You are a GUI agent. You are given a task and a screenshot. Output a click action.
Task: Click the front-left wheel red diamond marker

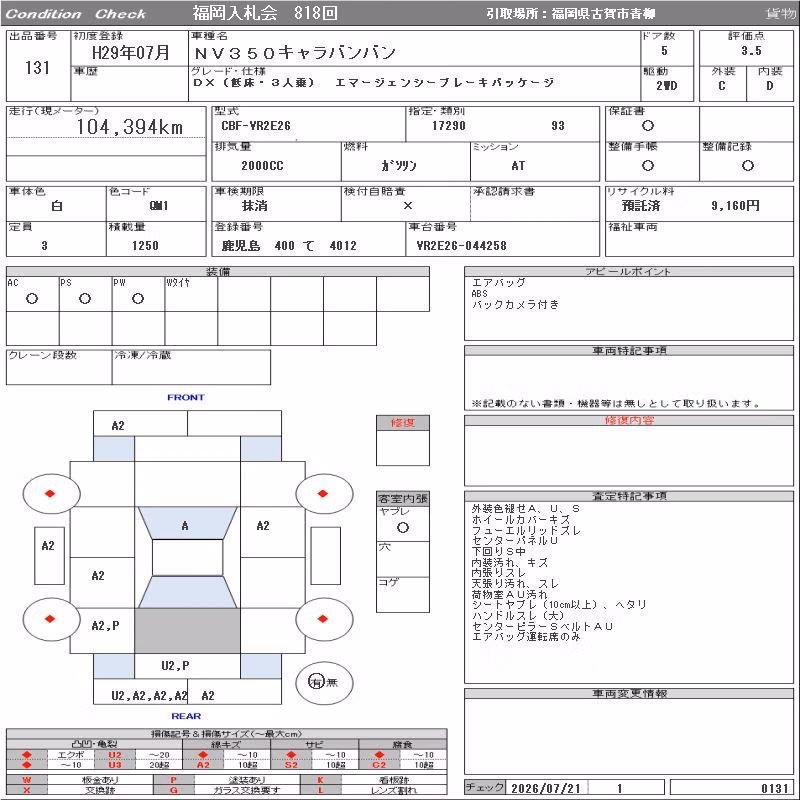click(50, 493)
